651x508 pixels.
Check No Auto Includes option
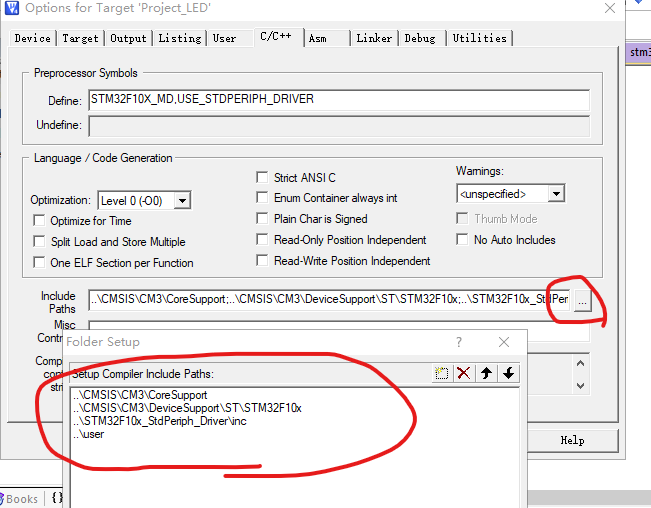(462, 239)
